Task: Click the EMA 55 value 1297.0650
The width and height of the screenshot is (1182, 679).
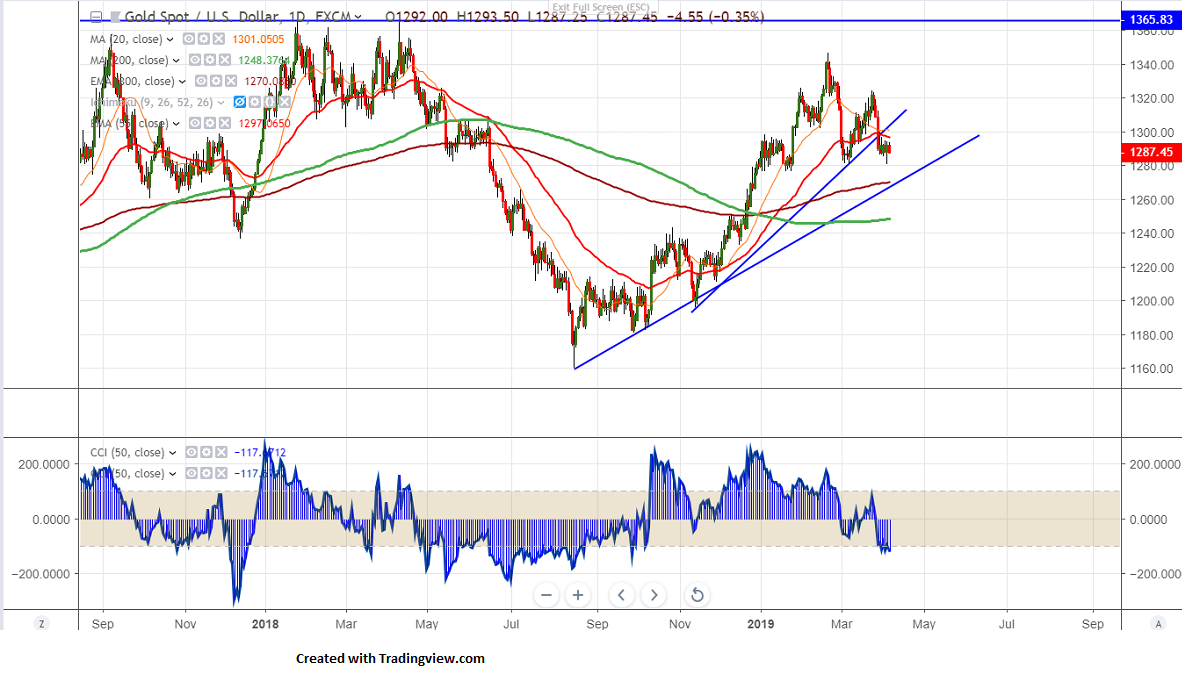Action: point(265,124)
